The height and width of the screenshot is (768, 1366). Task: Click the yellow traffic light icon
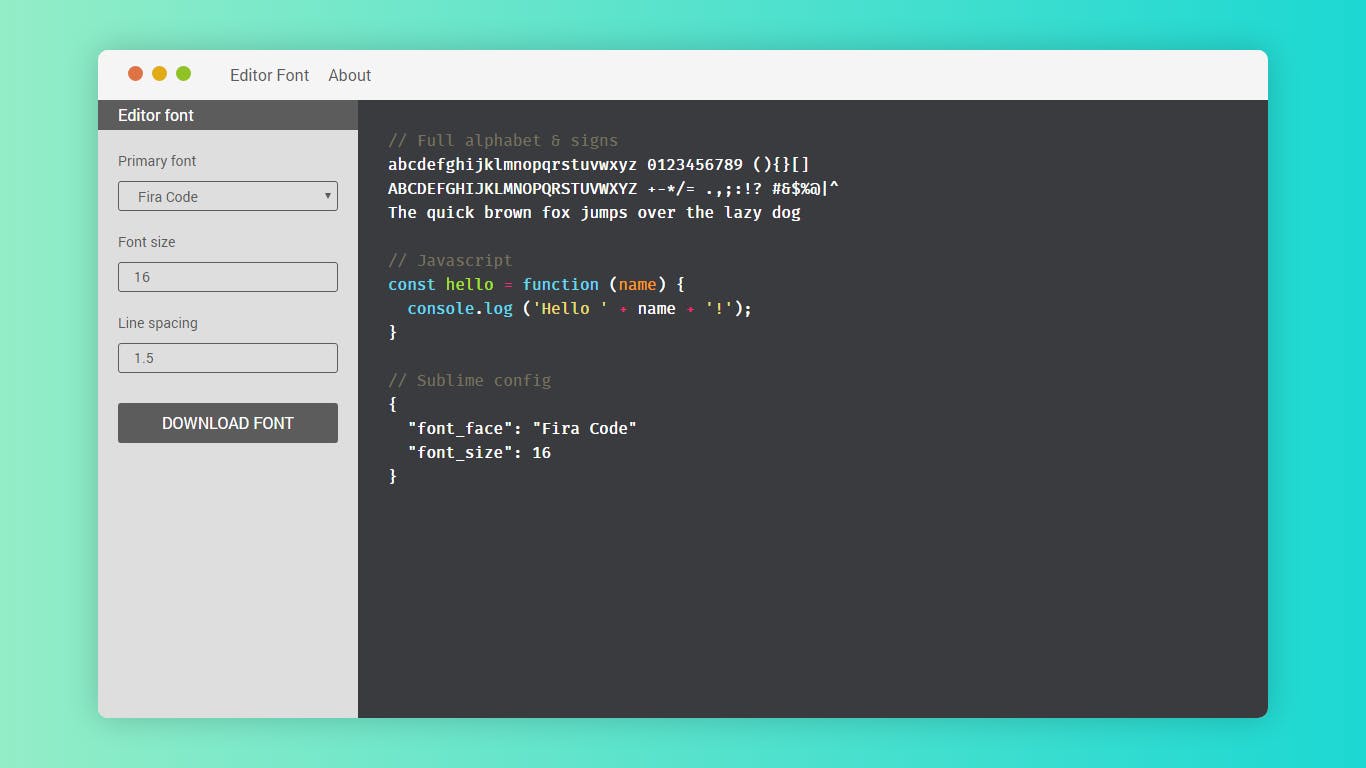point(159,73)
